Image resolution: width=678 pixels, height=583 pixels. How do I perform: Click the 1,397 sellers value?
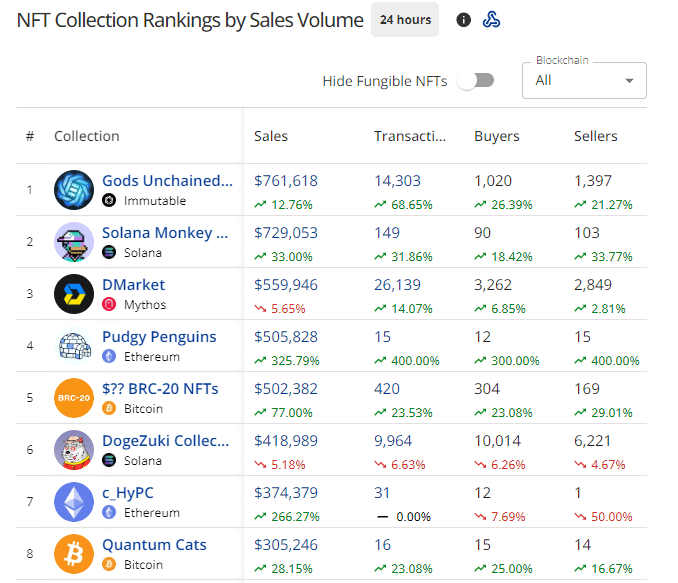pos(593,181)
